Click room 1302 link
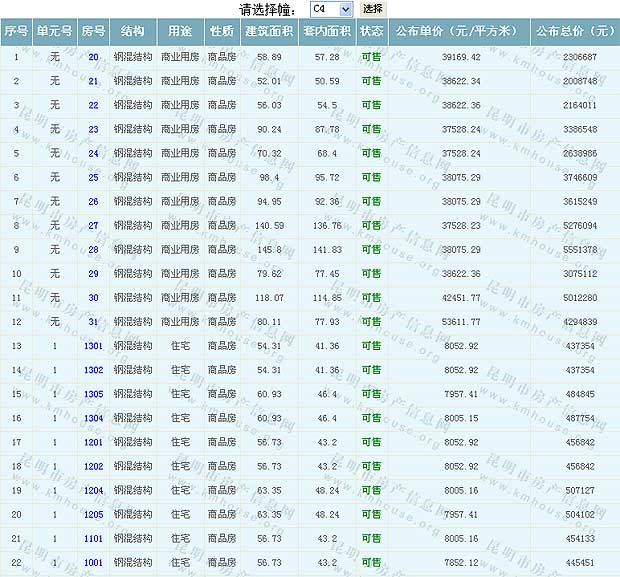This screenshot has width=620, height=577. [x=93, y=369]
